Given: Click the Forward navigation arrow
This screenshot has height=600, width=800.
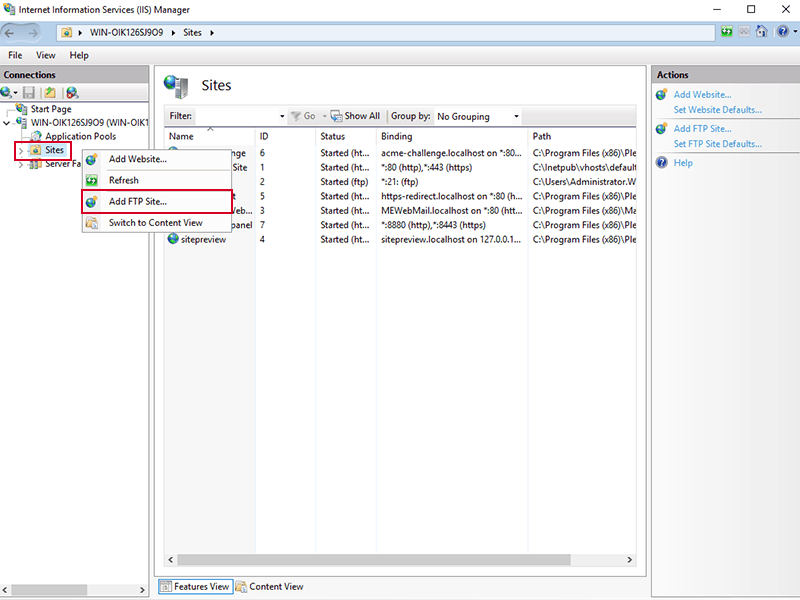Looking at the screenshot, I should [x=33, y=33].
